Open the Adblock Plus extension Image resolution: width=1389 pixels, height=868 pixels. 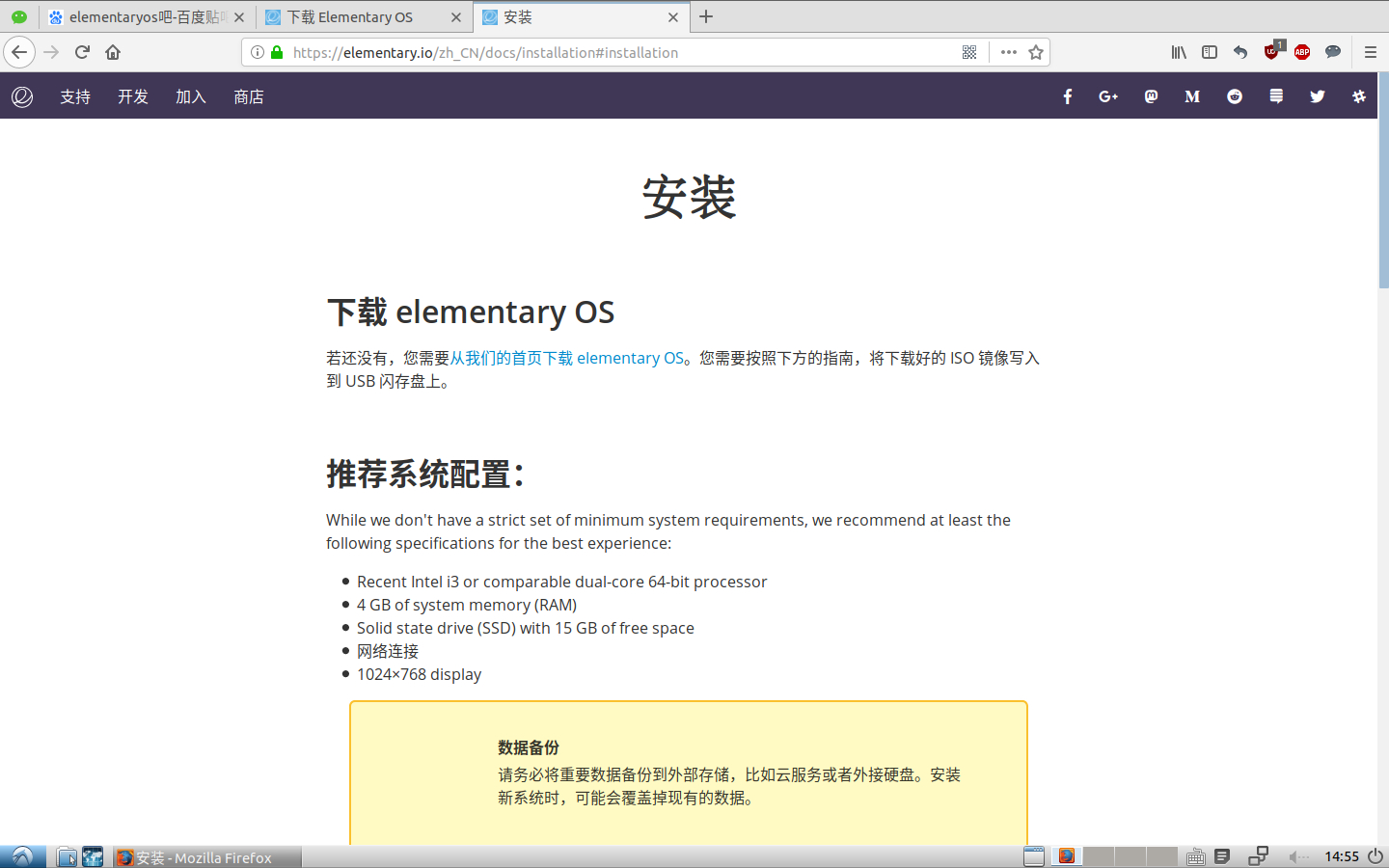pyautogui.click(x=1302, y=52)
